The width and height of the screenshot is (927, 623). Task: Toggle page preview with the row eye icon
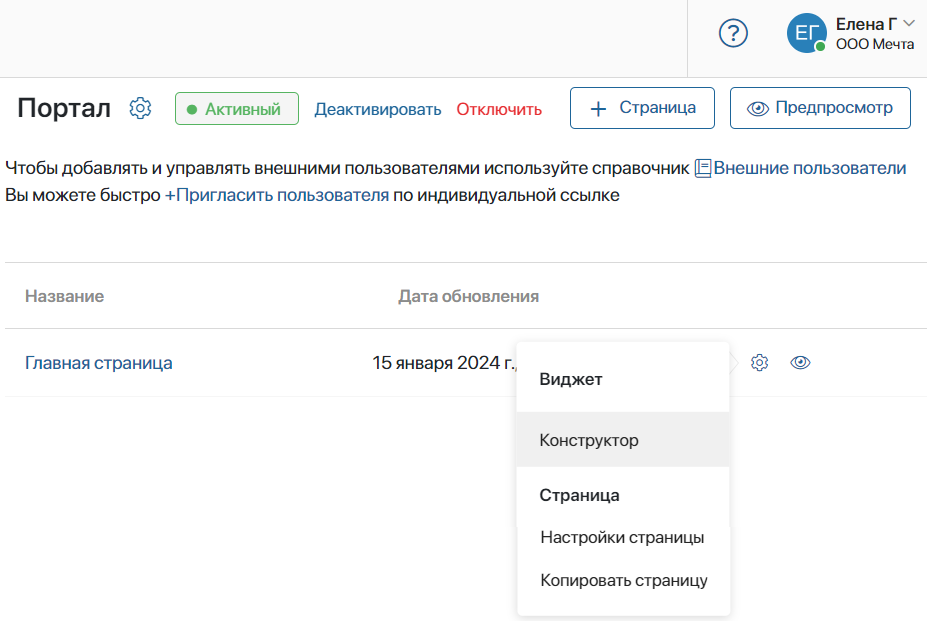click(x=800, y=362)
